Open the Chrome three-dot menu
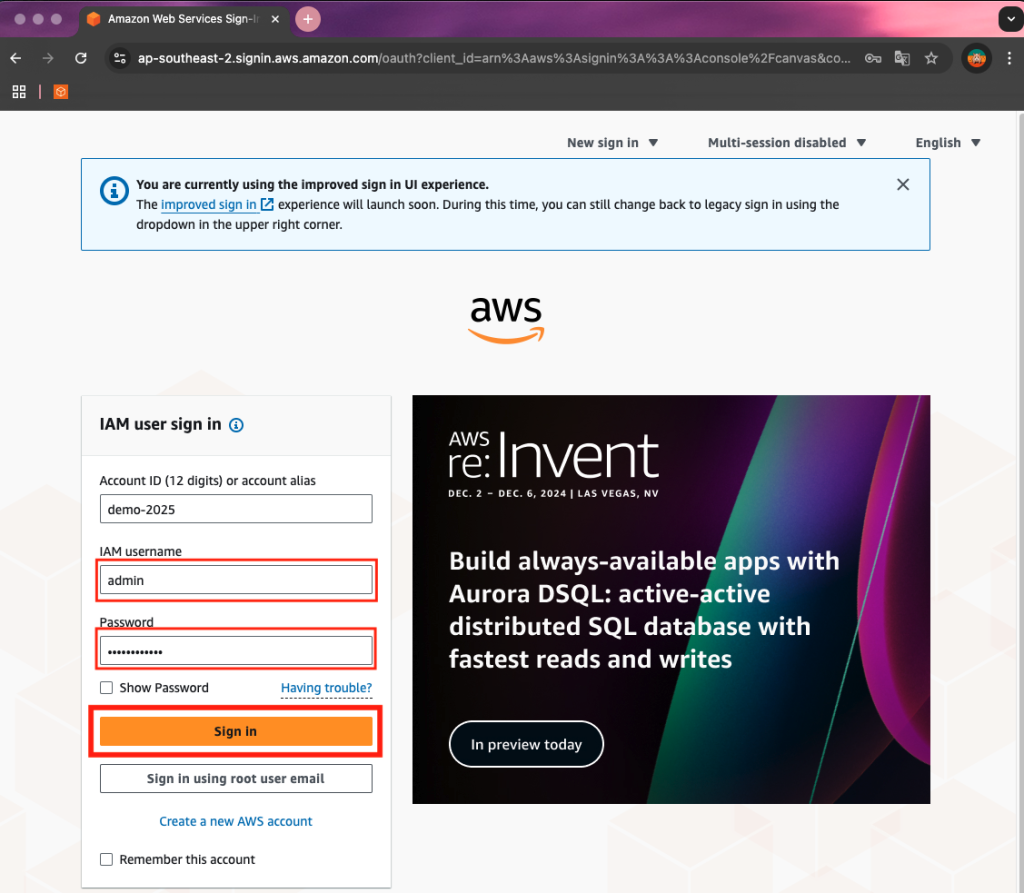The image size is (1024, 893). 1009,58
